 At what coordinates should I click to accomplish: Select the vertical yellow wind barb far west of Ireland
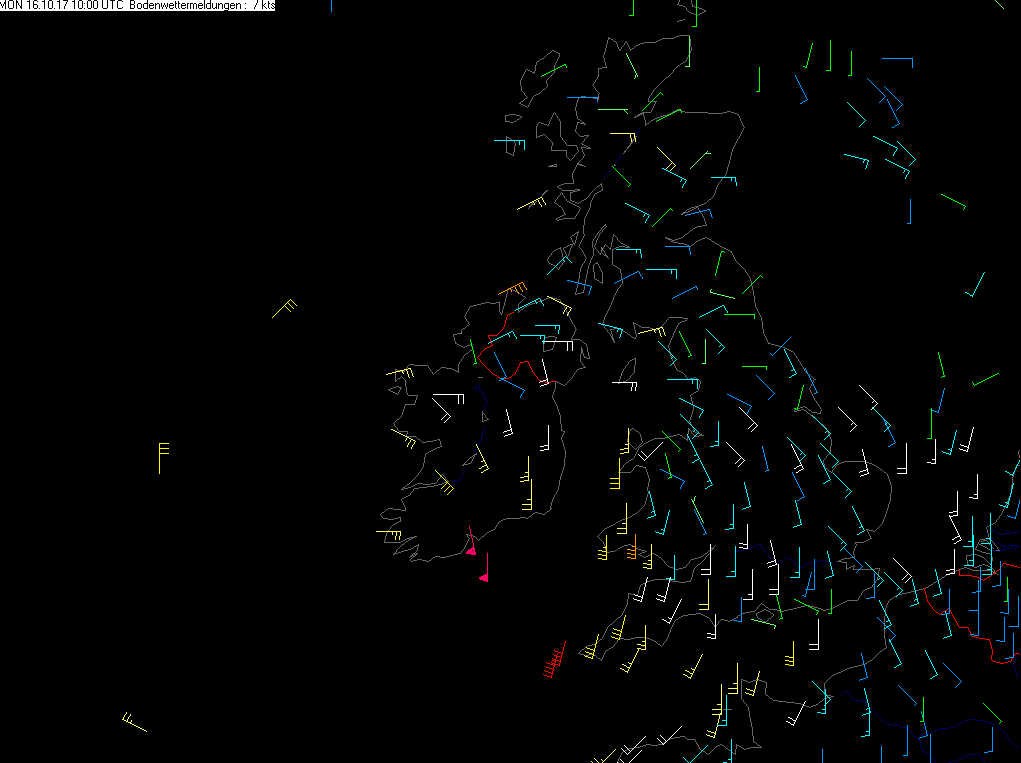pyautogui.click(x=163, y=458)
